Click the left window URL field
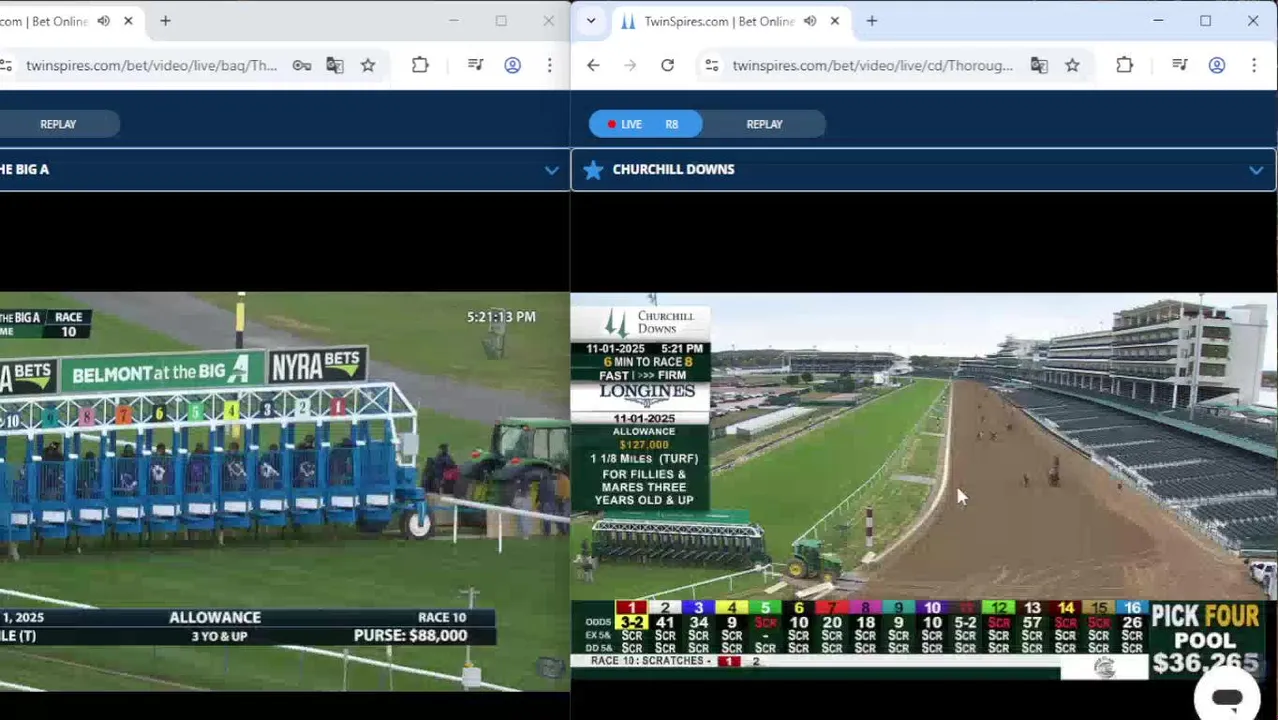Viewport: 1278px width, 720px height. [x=152, y=65]
